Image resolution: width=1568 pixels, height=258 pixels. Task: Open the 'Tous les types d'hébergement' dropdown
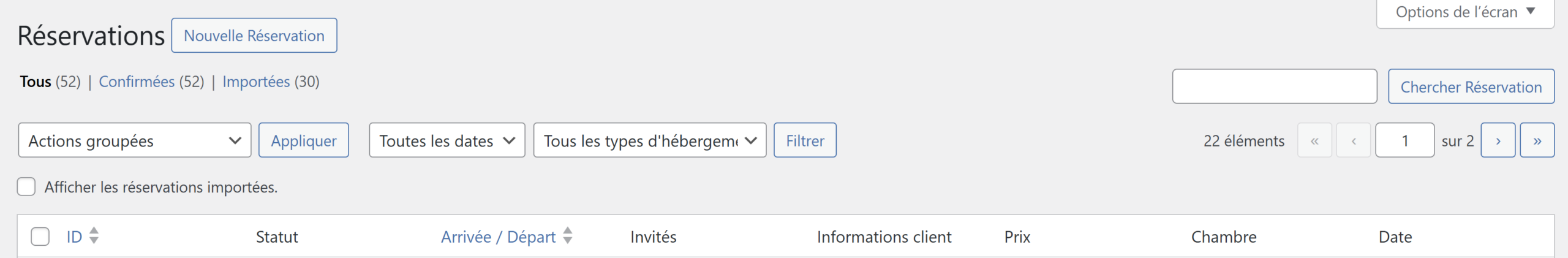click(x=649, y=140)
